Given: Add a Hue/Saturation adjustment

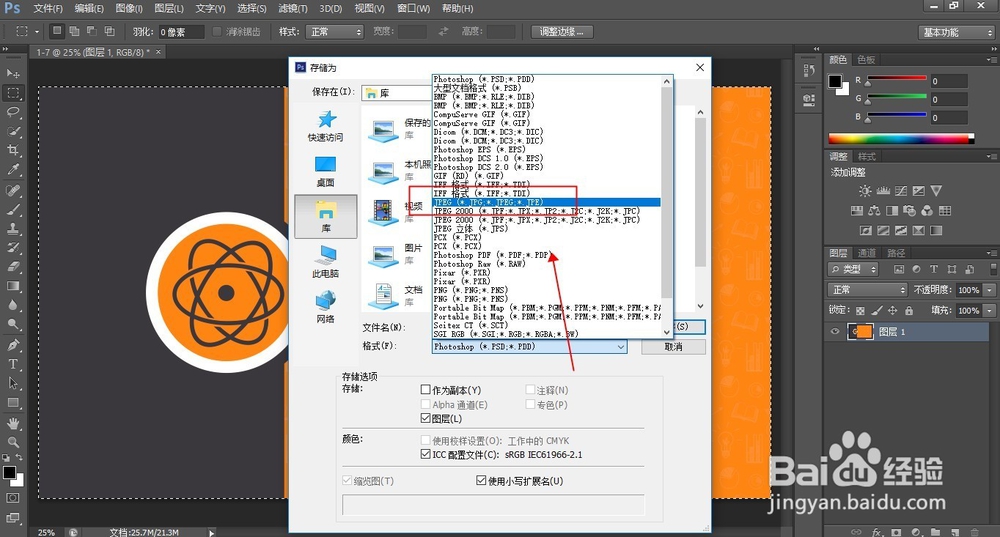Looking at the screenshot, I should (857, 210).
